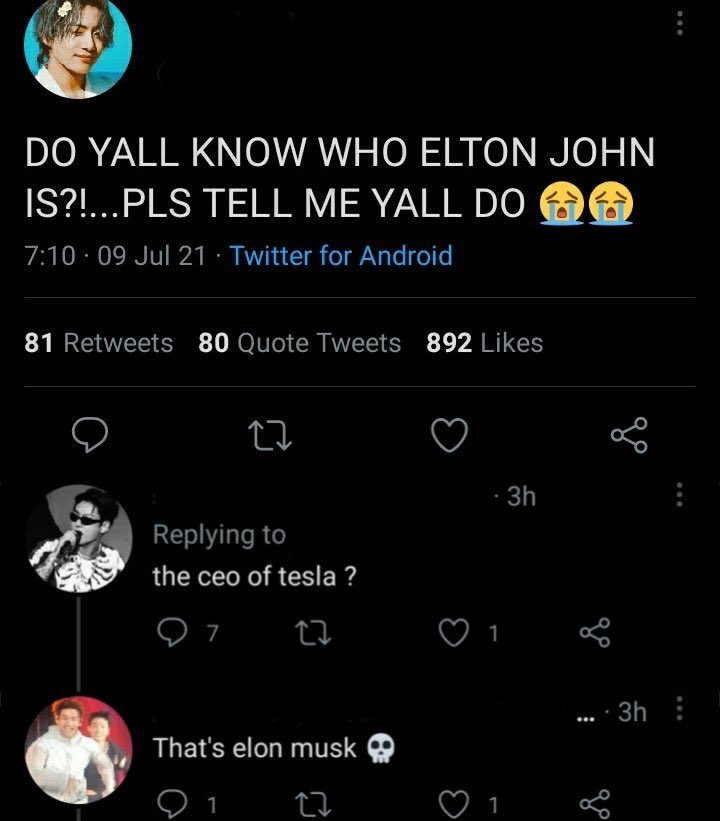Open sunglasses singer avatar profile
The image size is (720, 821).
(78, 538)
